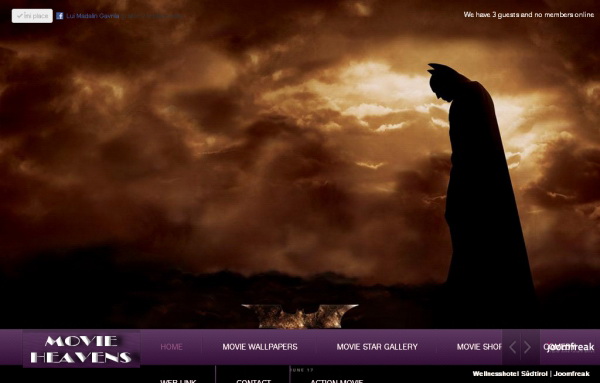Open the Movie Star Gallery menu item
This screenshot has height=383, width=600.
click(377, 347)
